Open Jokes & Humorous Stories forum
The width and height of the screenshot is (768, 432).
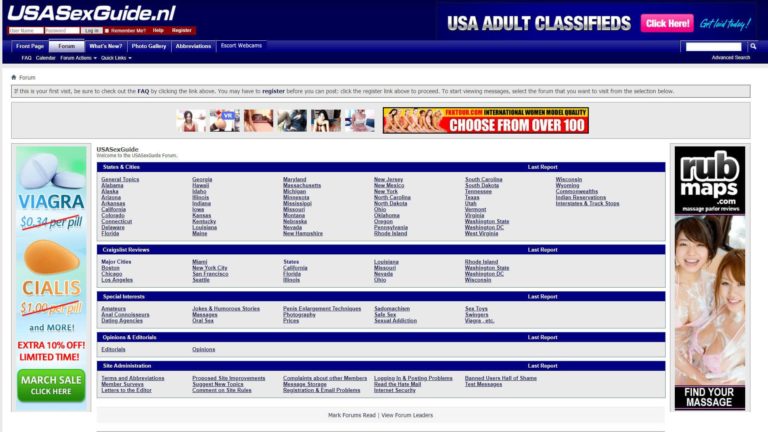click(x=226, y=309)
